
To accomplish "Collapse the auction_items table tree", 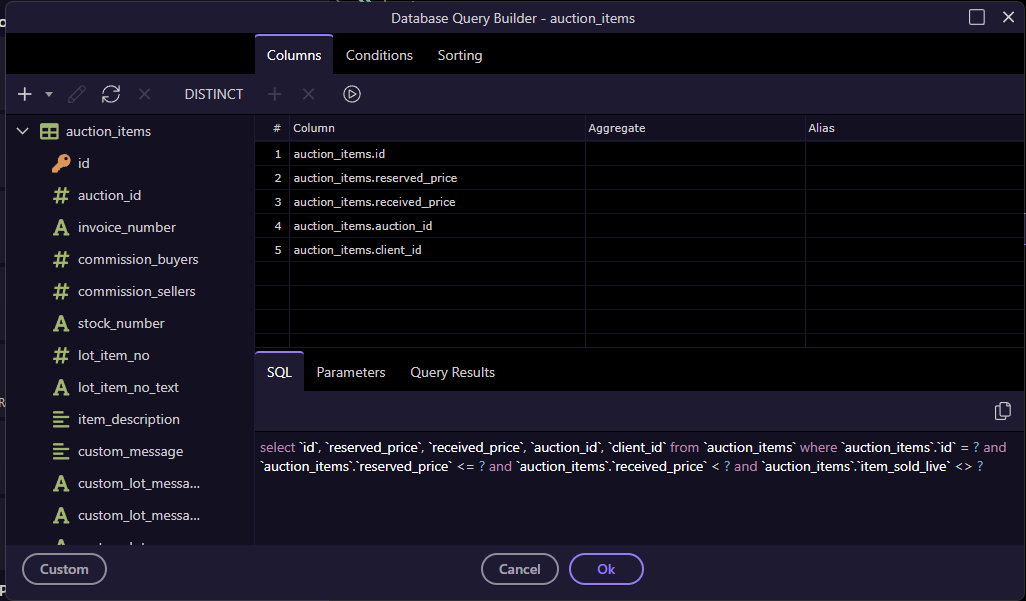I will [x=23, y=131].
